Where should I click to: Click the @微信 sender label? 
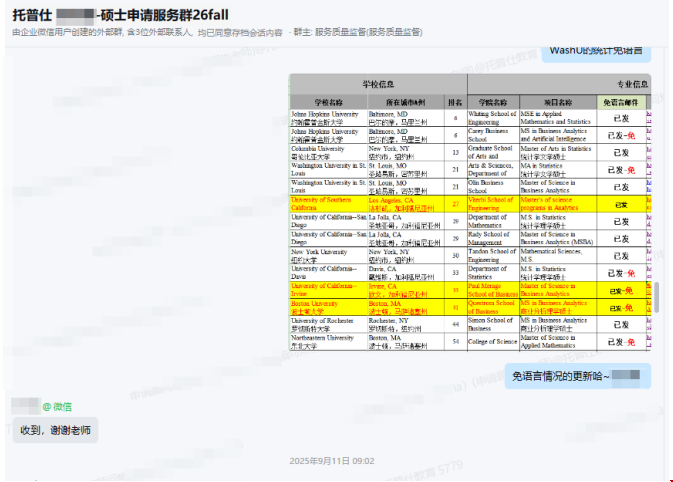click(56, 406)
